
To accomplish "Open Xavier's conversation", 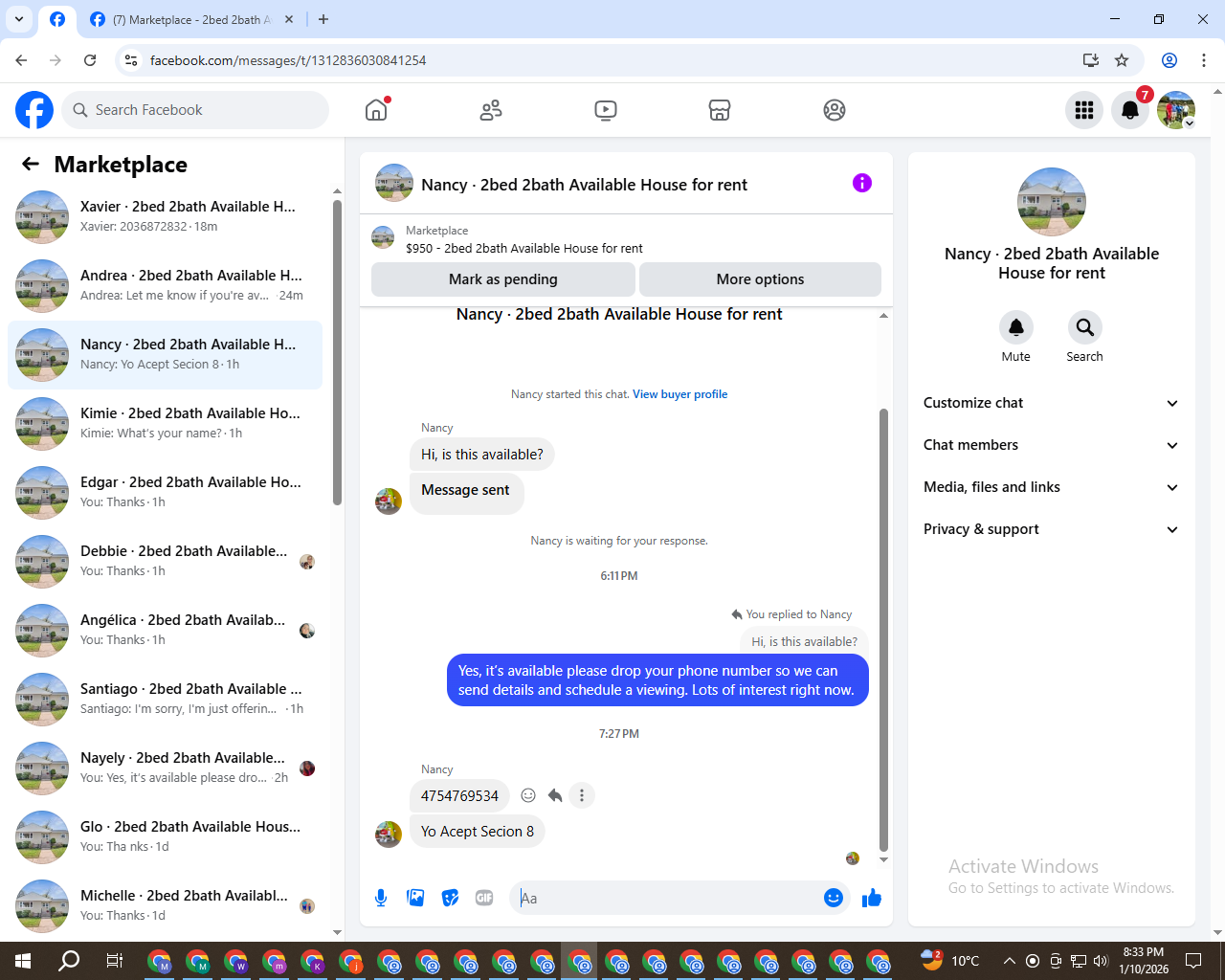I will (x=165, y=217).
